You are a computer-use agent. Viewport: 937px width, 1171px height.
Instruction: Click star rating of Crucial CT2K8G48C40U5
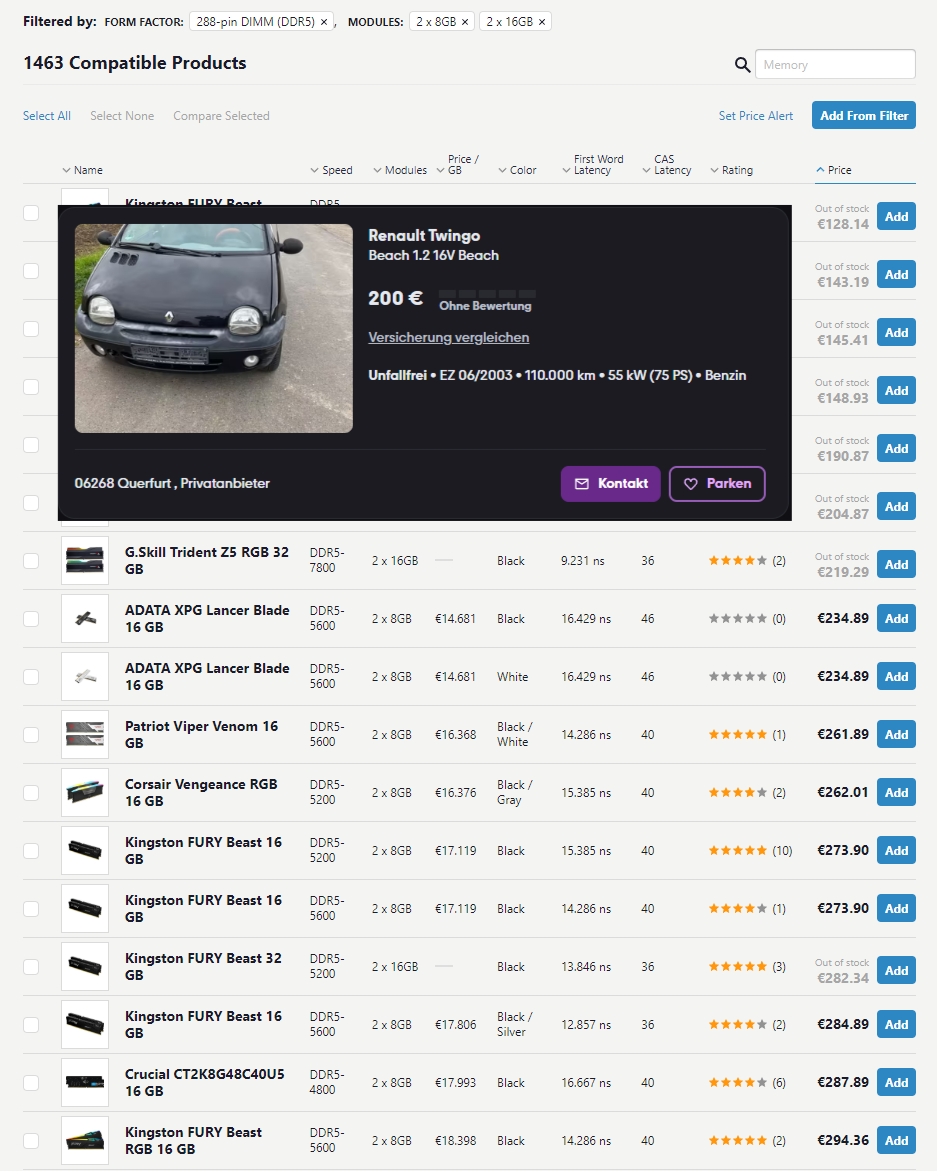[x=738, y=1083]
